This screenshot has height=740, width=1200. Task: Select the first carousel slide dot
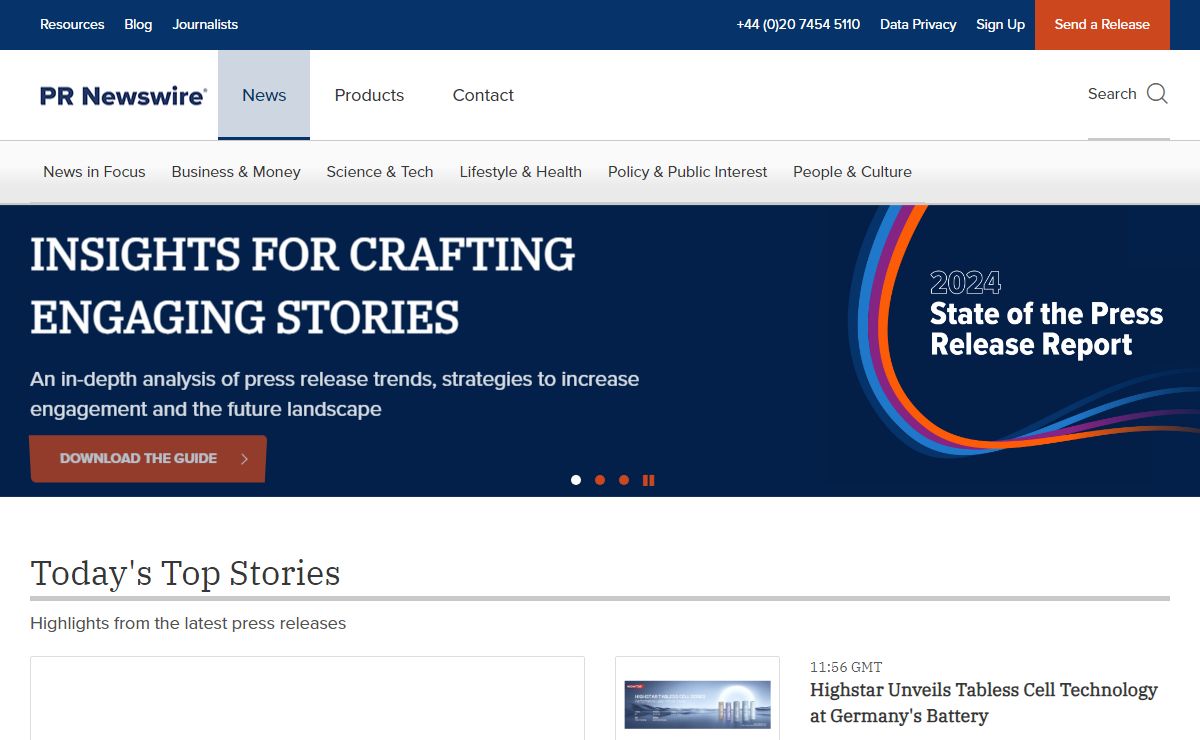click(576, 480)
